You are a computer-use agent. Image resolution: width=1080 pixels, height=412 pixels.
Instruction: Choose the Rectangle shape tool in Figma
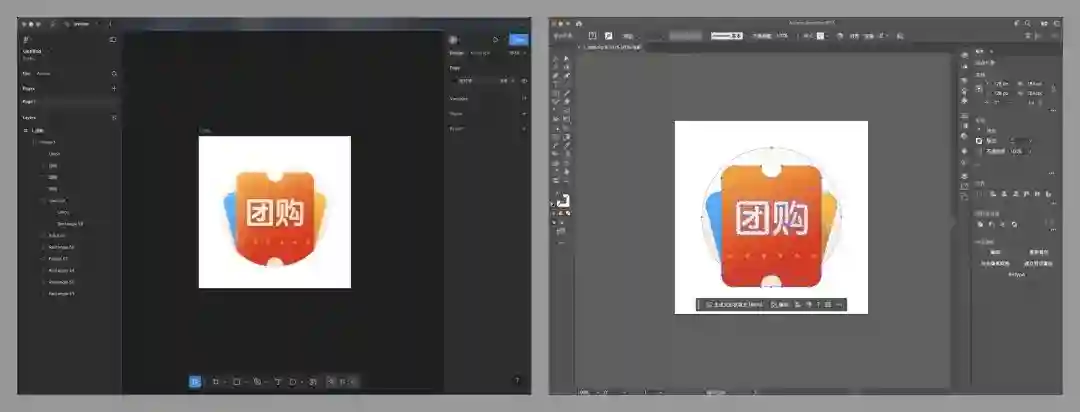tap(236, 382)
